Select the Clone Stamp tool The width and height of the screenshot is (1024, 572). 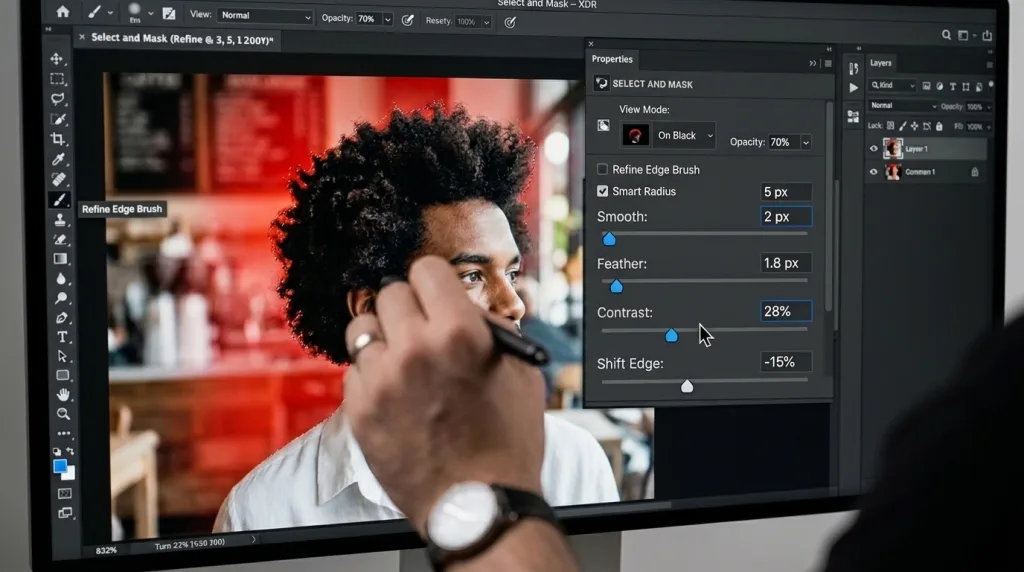pos(59,219)
